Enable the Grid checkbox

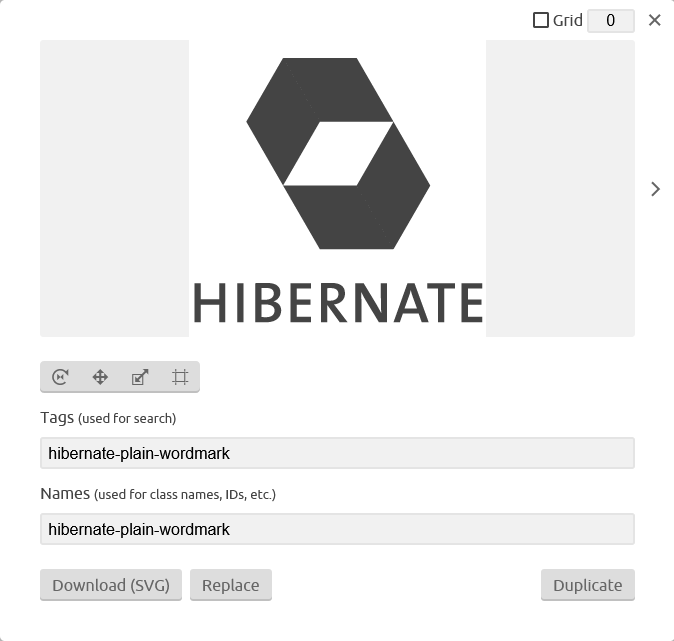click(x=540, y=20)
